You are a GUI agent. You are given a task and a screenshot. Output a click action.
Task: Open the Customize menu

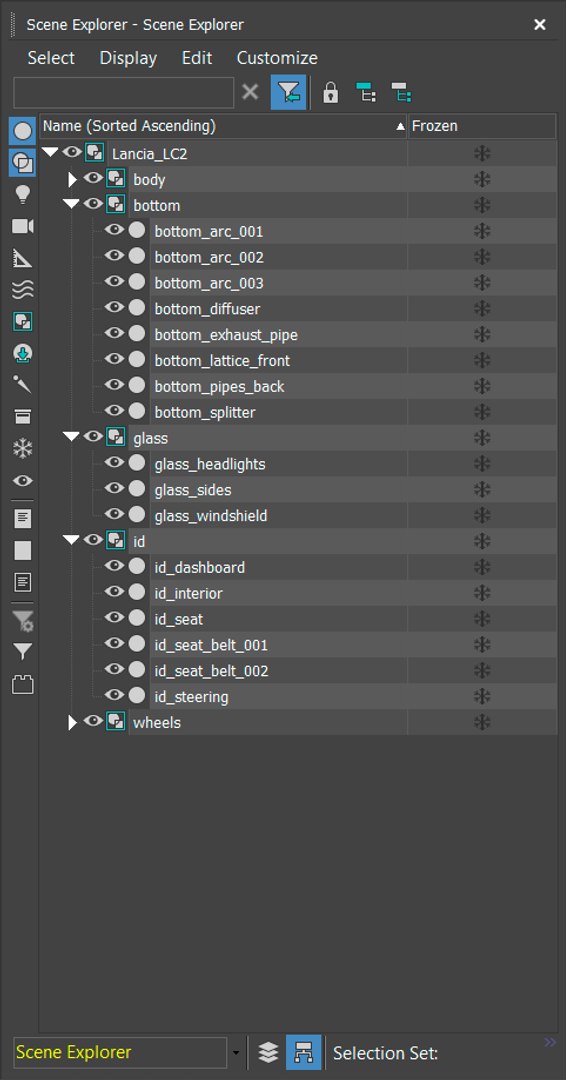[277, 58]
